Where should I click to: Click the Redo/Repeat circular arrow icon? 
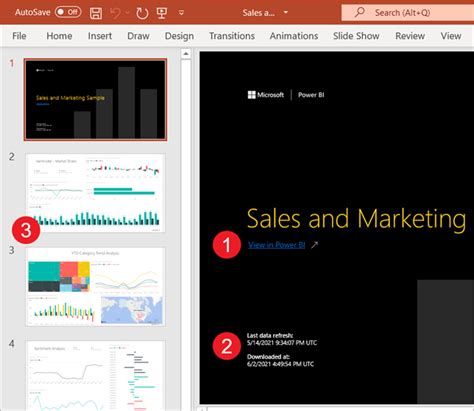(142, 13)
